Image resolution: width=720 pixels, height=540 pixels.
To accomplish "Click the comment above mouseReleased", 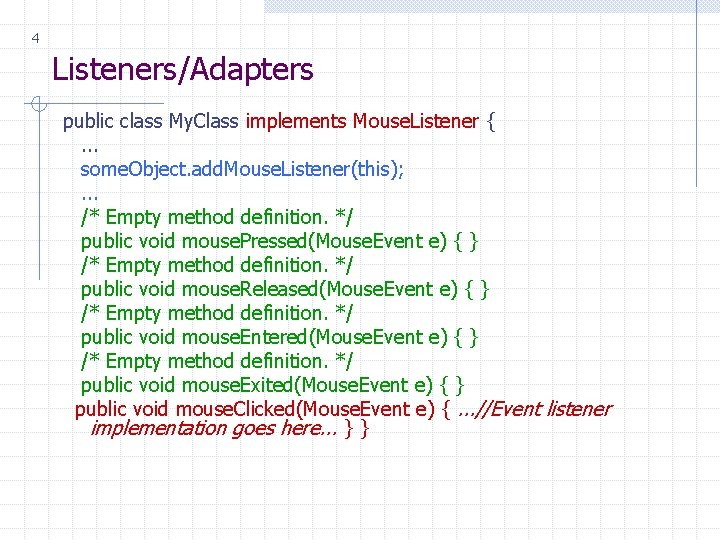I will (217, 265).
